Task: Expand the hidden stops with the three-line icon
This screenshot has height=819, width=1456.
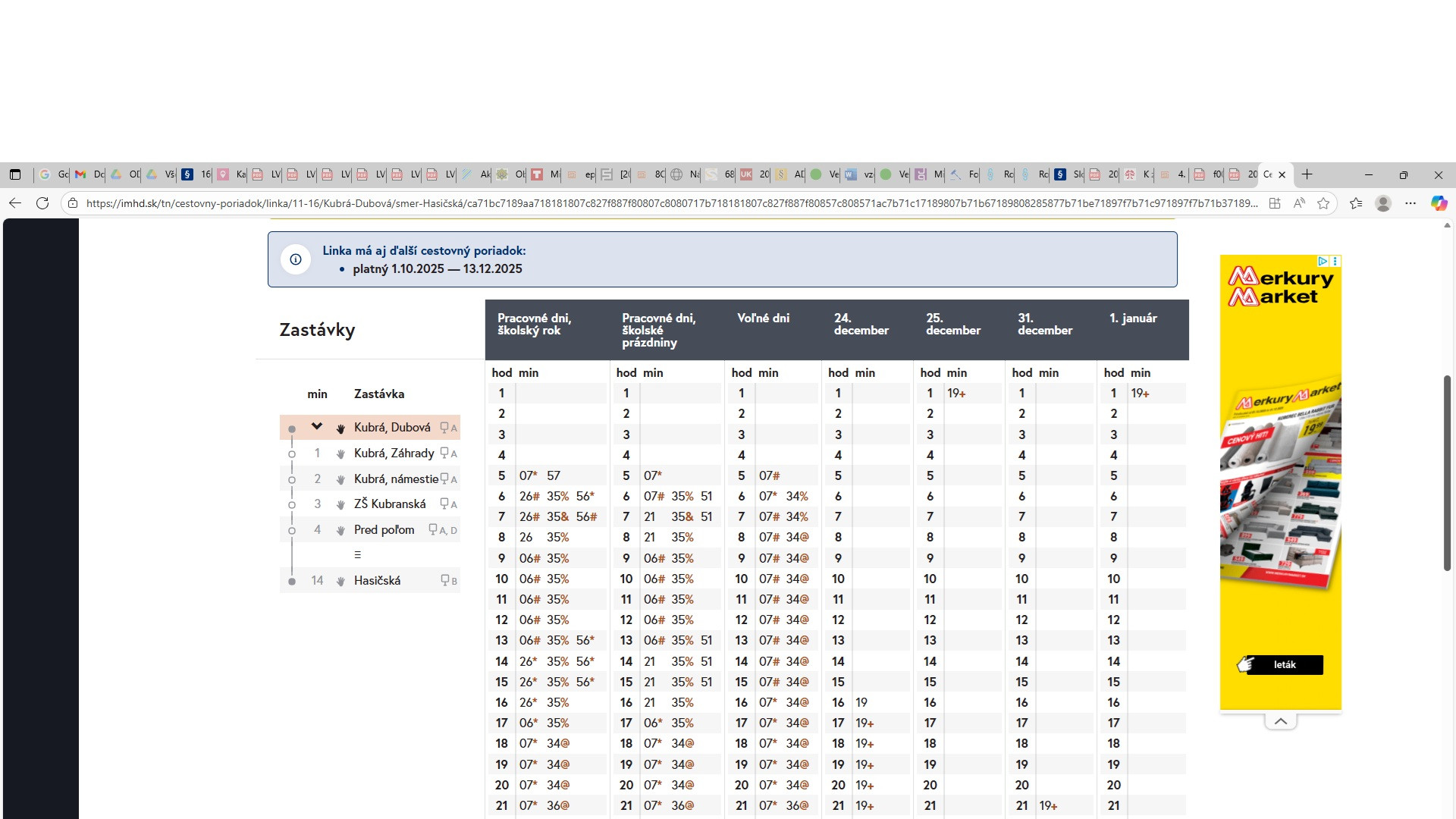Action: click(357, 555)
